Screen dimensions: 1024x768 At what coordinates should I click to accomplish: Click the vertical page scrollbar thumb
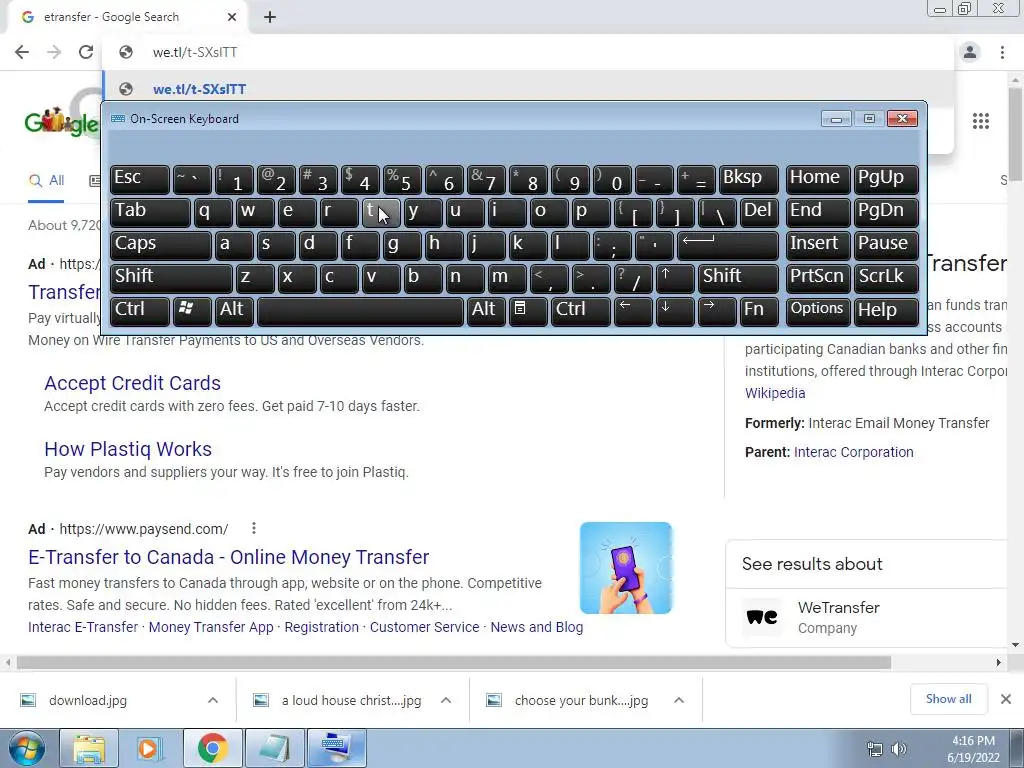[1015, 134]
